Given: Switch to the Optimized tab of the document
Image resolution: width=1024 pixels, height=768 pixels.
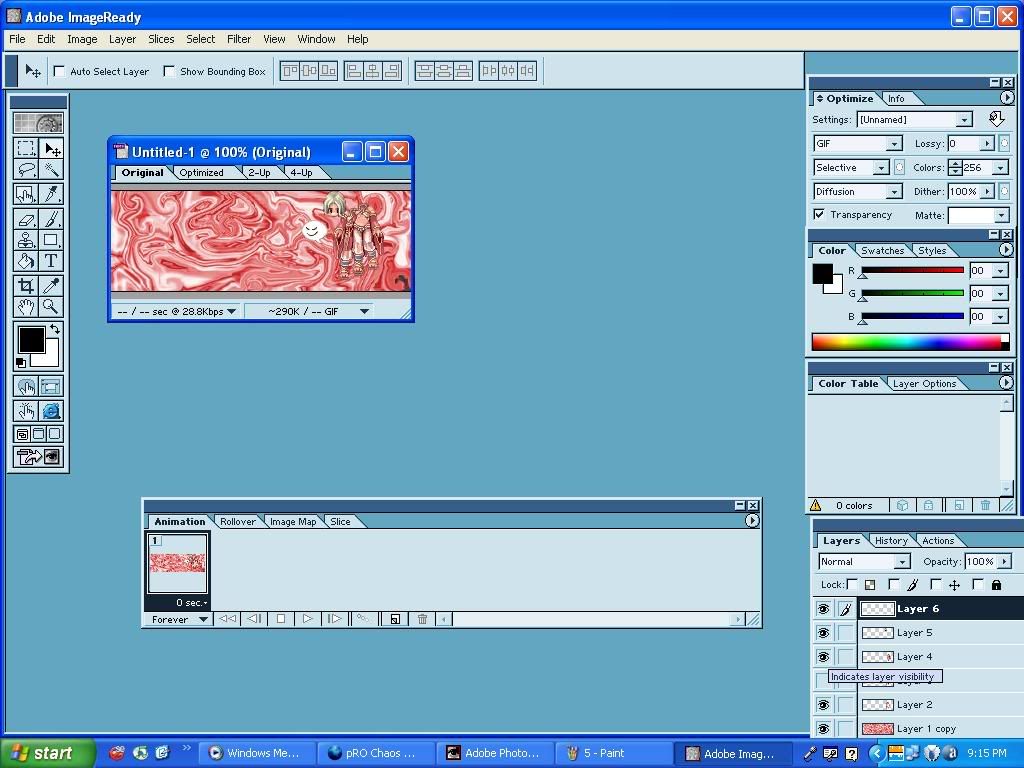Looking at the screenshot, I should pyautogui.click(x=201, y=172).
